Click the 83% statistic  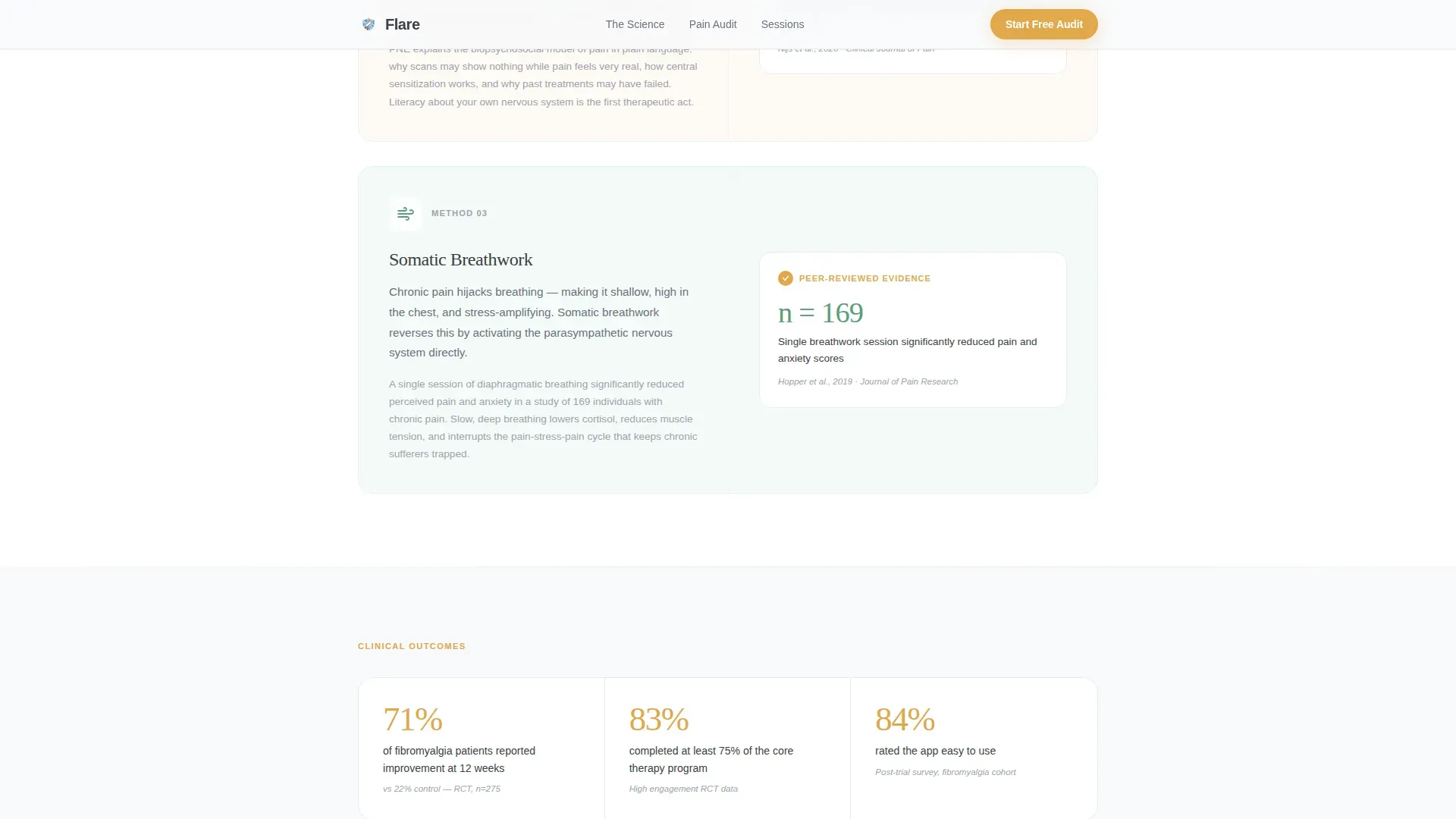(x=659, y=719)
